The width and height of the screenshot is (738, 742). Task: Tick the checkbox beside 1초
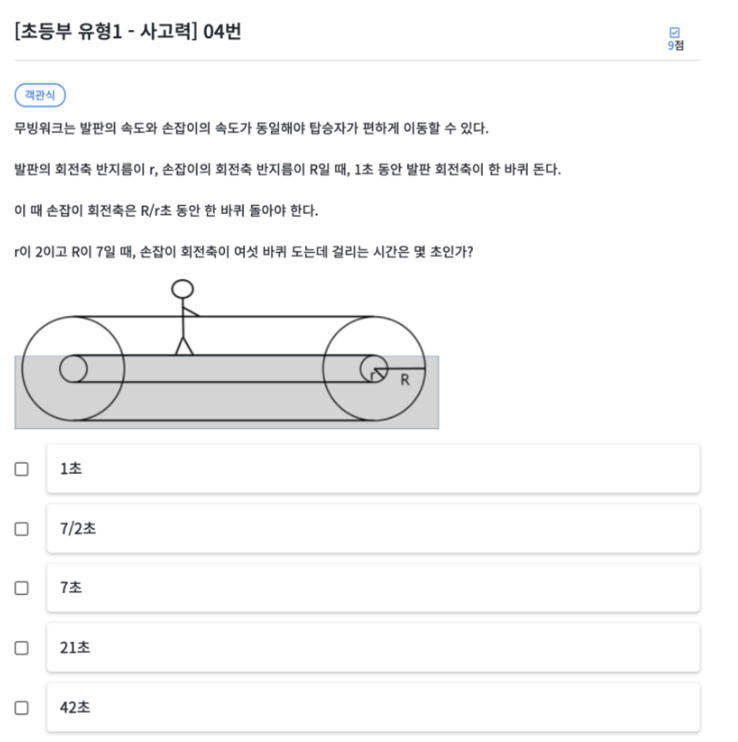point(22,469)
